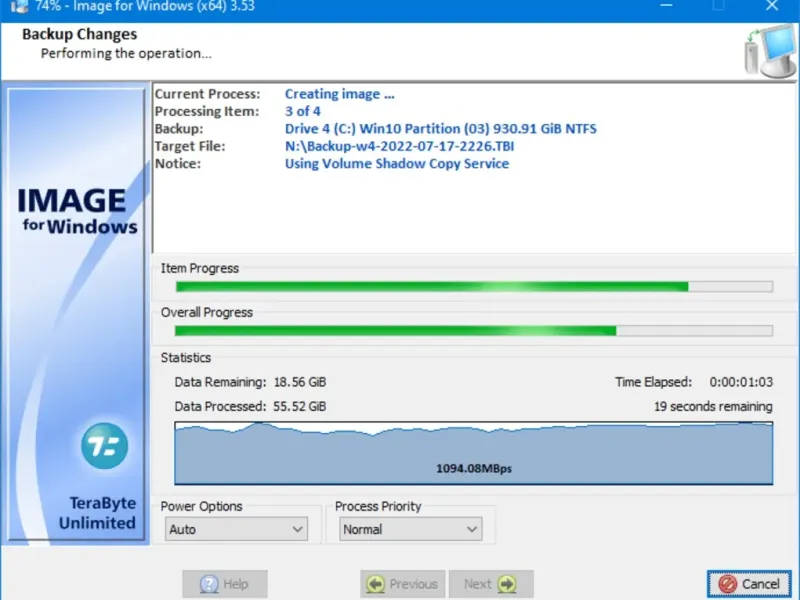
Task: Click the Data Remaining value 18.56 GiB
Action: tap(300, 382)
